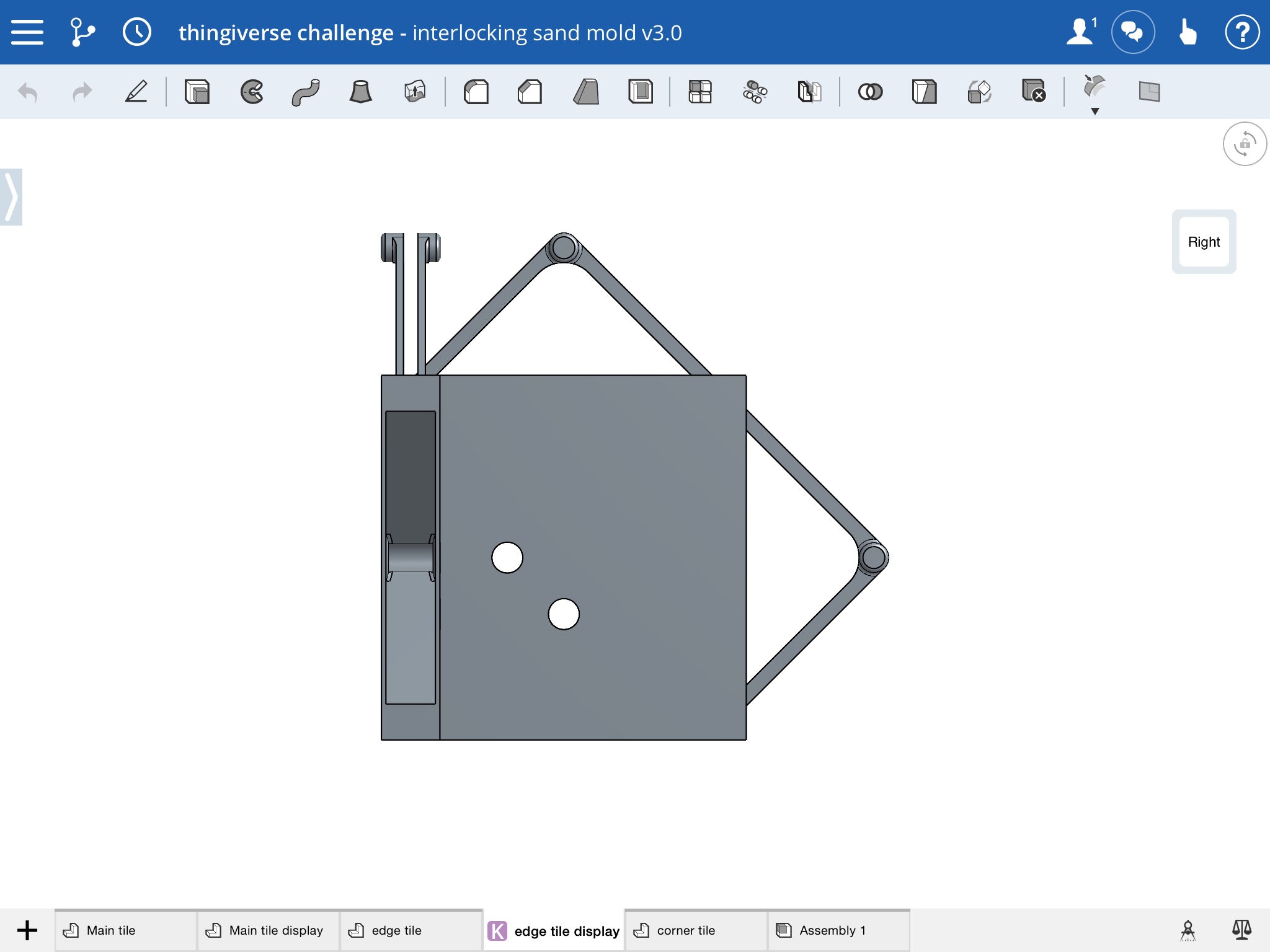Select the Extrude tool
This screenshot has width=1270, height=952.
197,92
